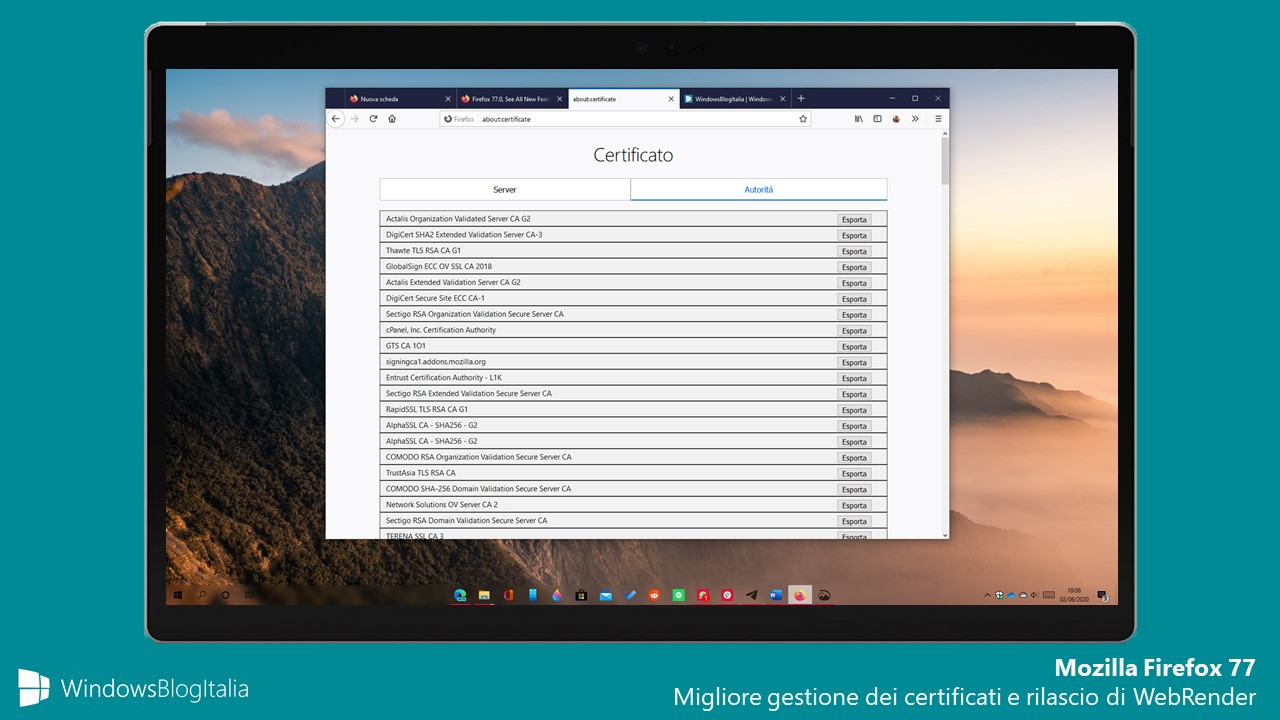Export the Thawte TLS RSA CA G1 certificate
Image resolution: width=1280 pixels, height=720 pixels.
854,251
